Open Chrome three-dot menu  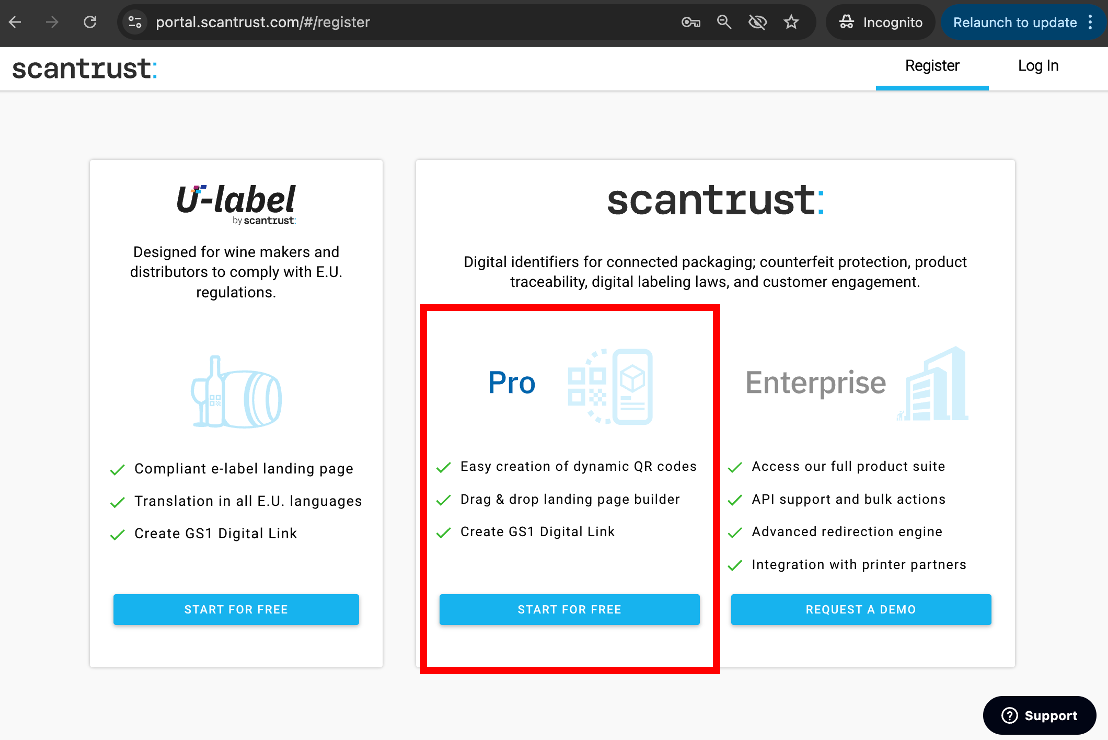tap(1090, 22)
